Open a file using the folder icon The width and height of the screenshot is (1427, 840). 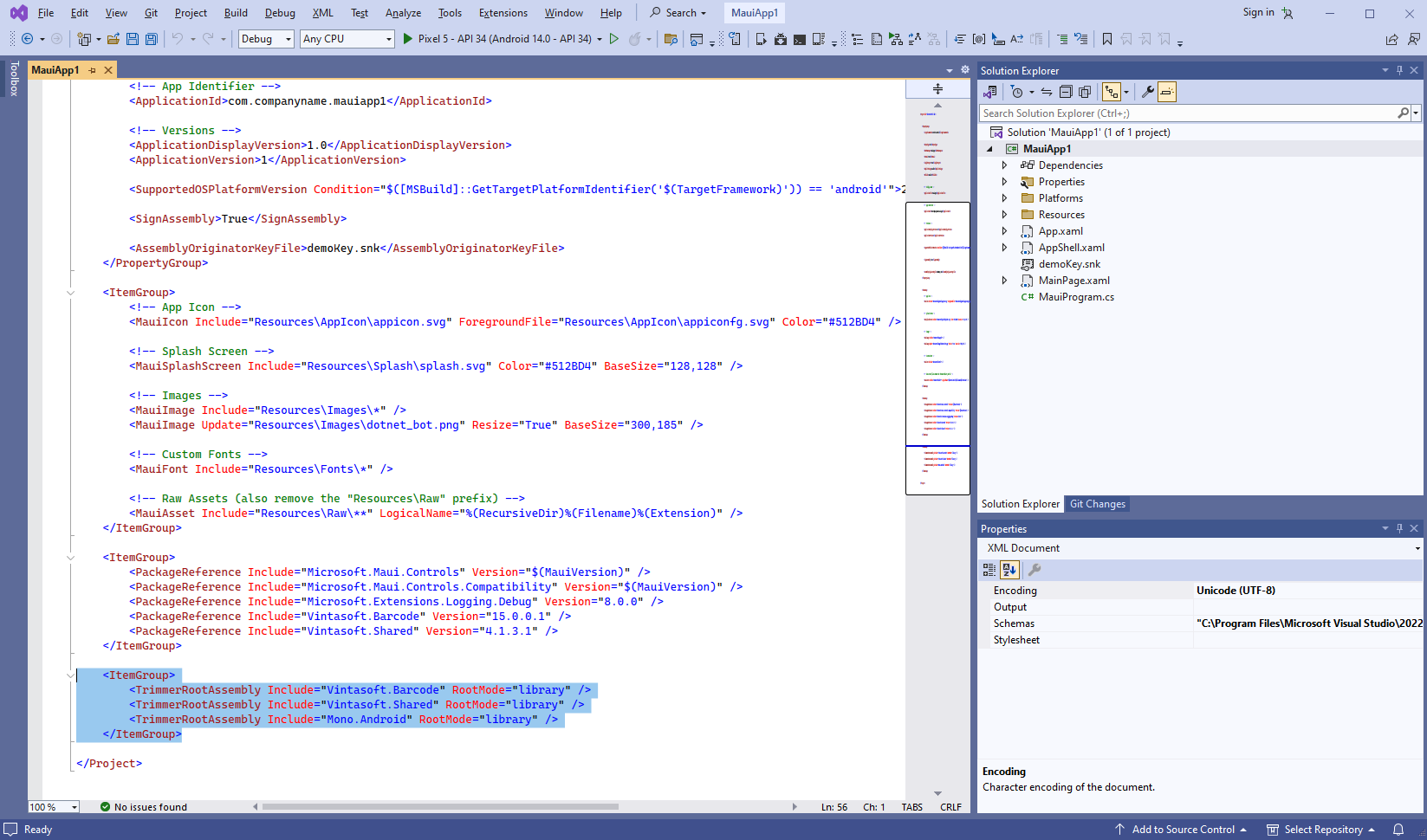(114, 39)
